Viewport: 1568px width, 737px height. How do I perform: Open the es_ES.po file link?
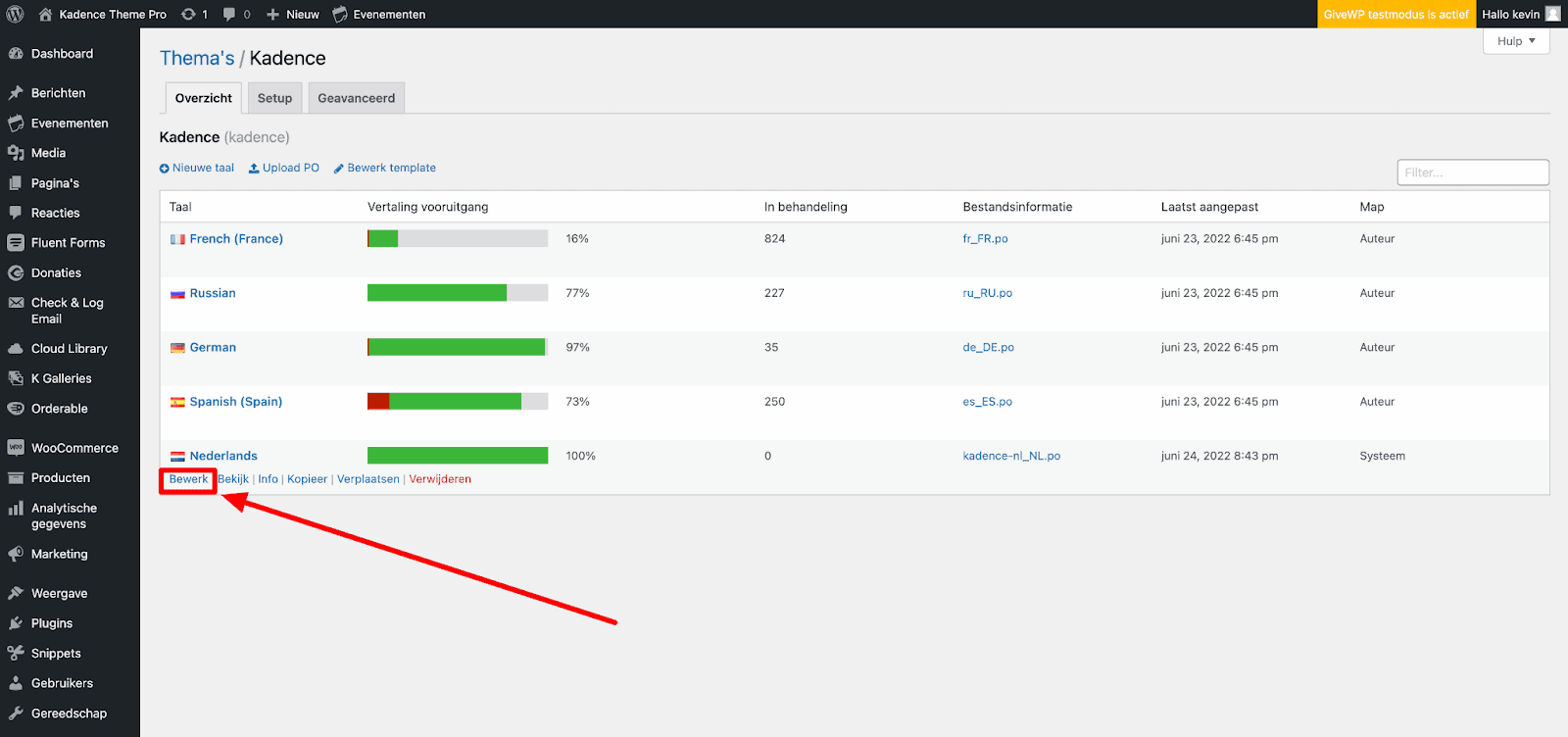987,402
